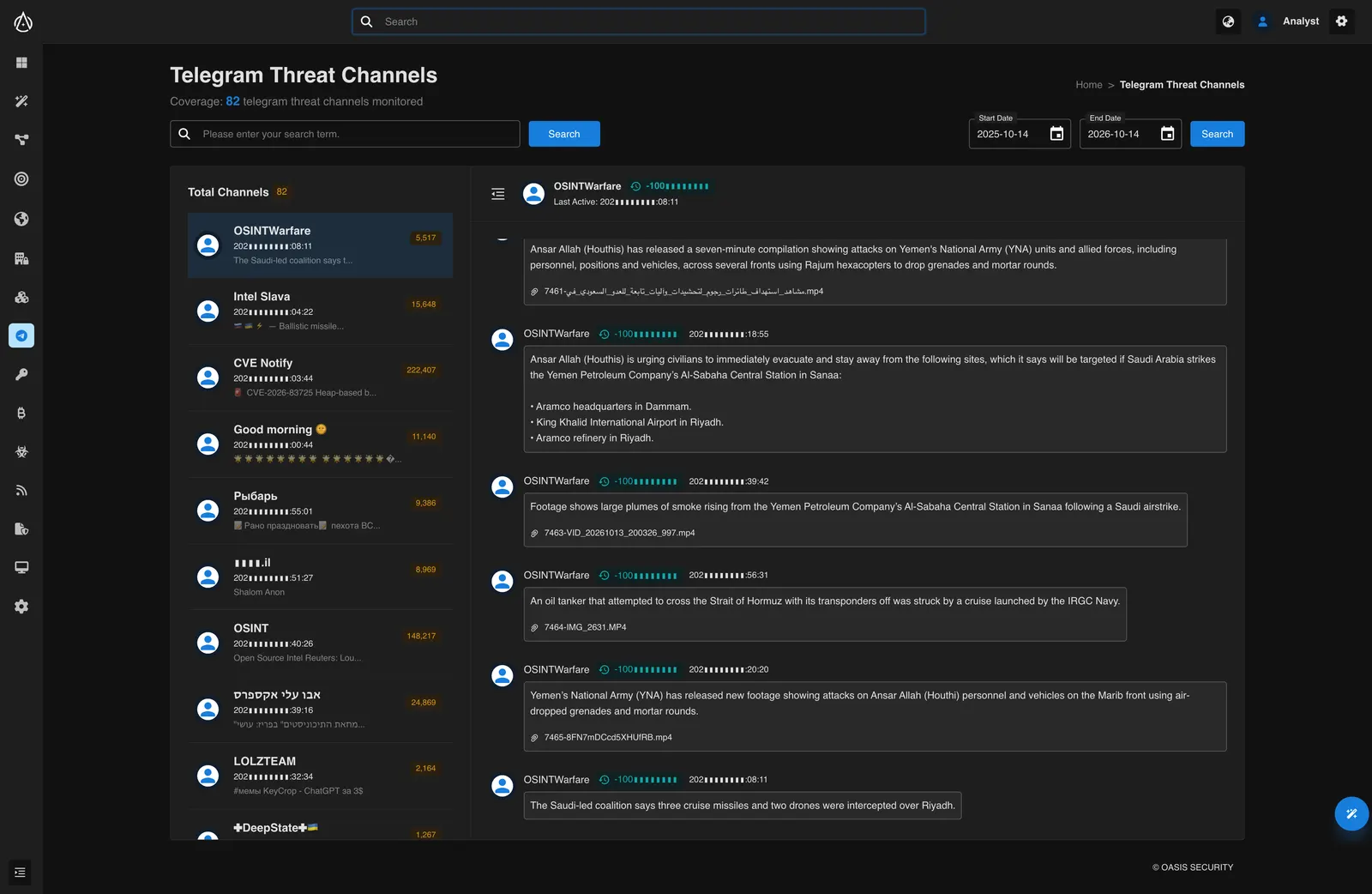Select the CVE Notify channel
The width and height of the screenshot is (1372, 894).
click(x=320, y=378)
